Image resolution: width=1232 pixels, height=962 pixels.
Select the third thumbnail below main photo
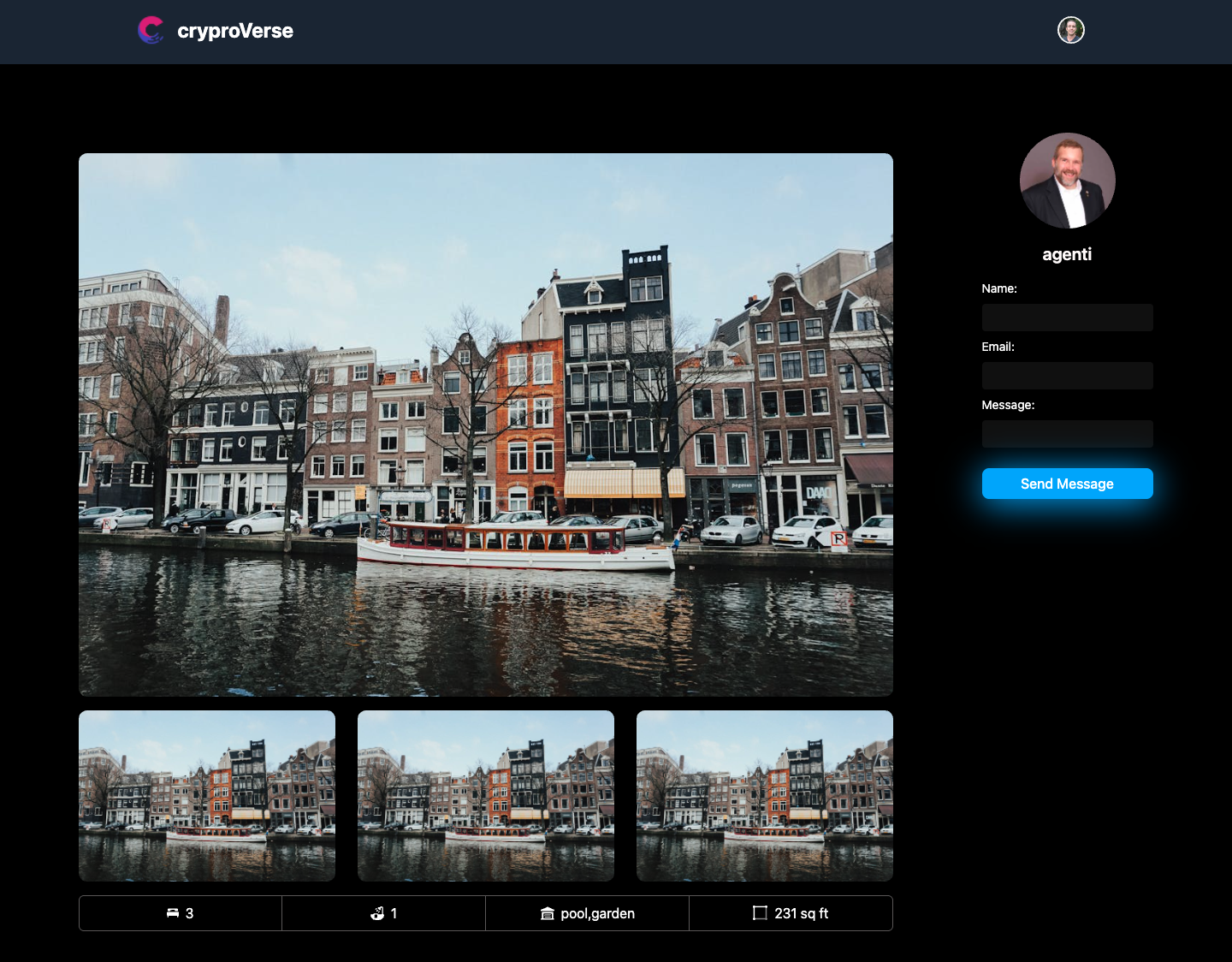(765, 796)
